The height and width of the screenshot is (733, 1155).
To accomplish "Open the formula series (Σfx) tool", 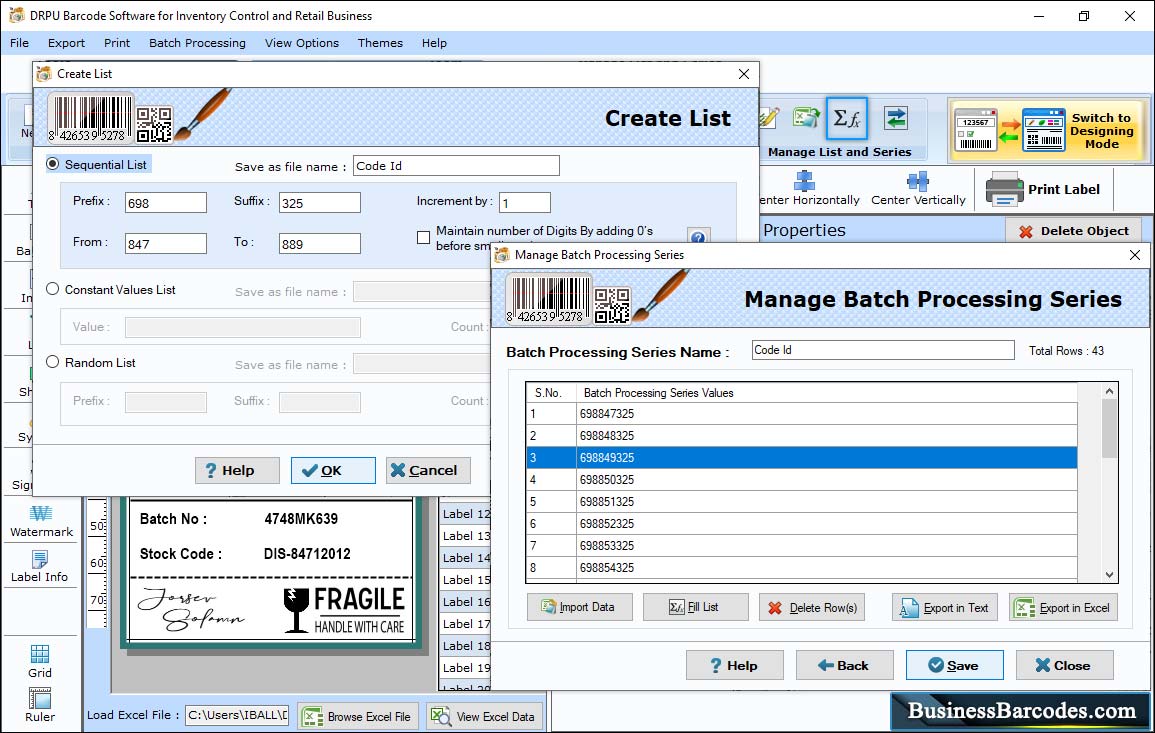I will (x=846, y=118).
